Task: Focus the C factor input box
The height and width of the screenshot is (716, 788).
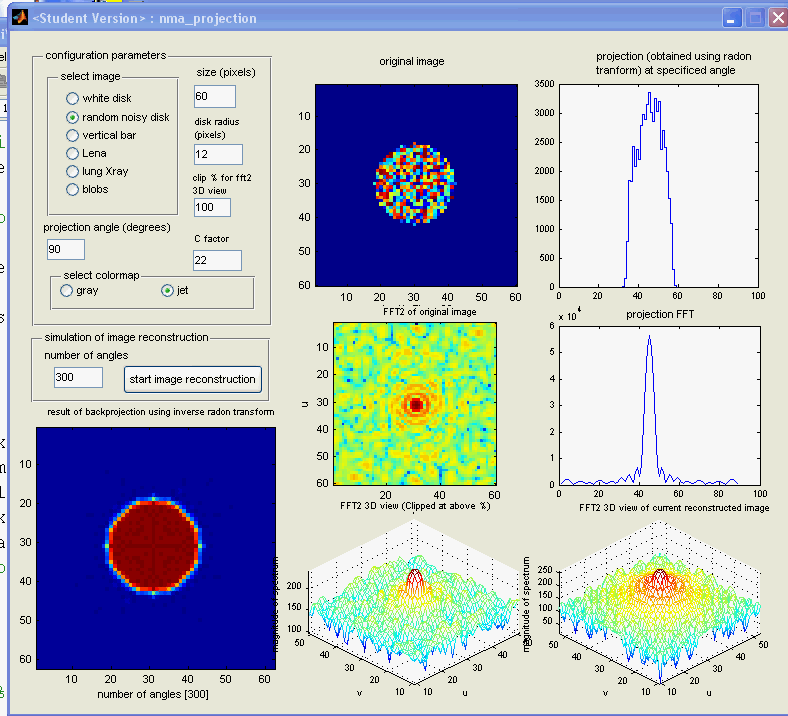Action: 218,260
